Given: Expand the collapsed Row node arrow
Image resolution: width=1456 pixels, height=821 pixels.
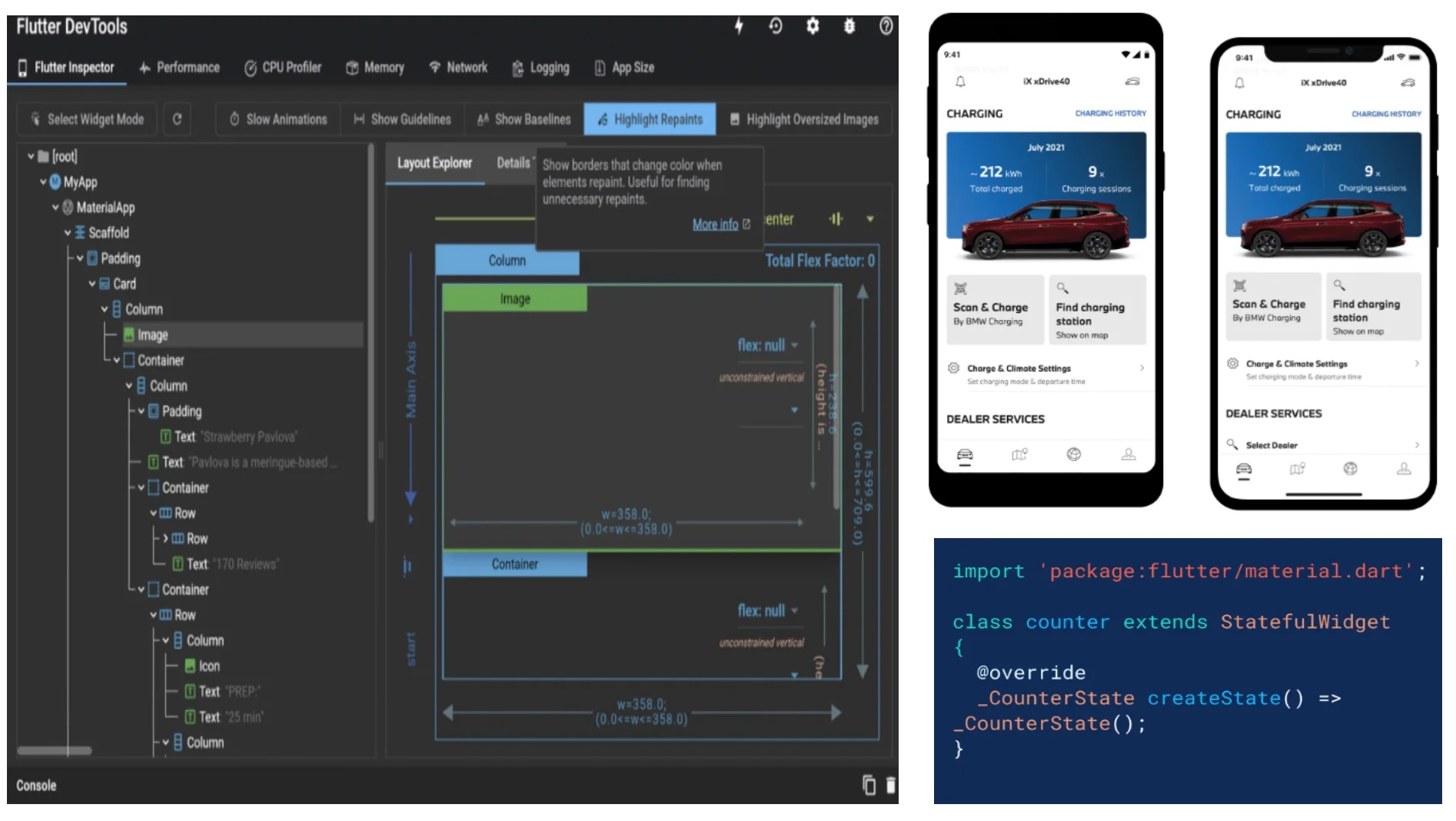Looking at the screenshot, I should pyautogui.click(x=165, y=539).
